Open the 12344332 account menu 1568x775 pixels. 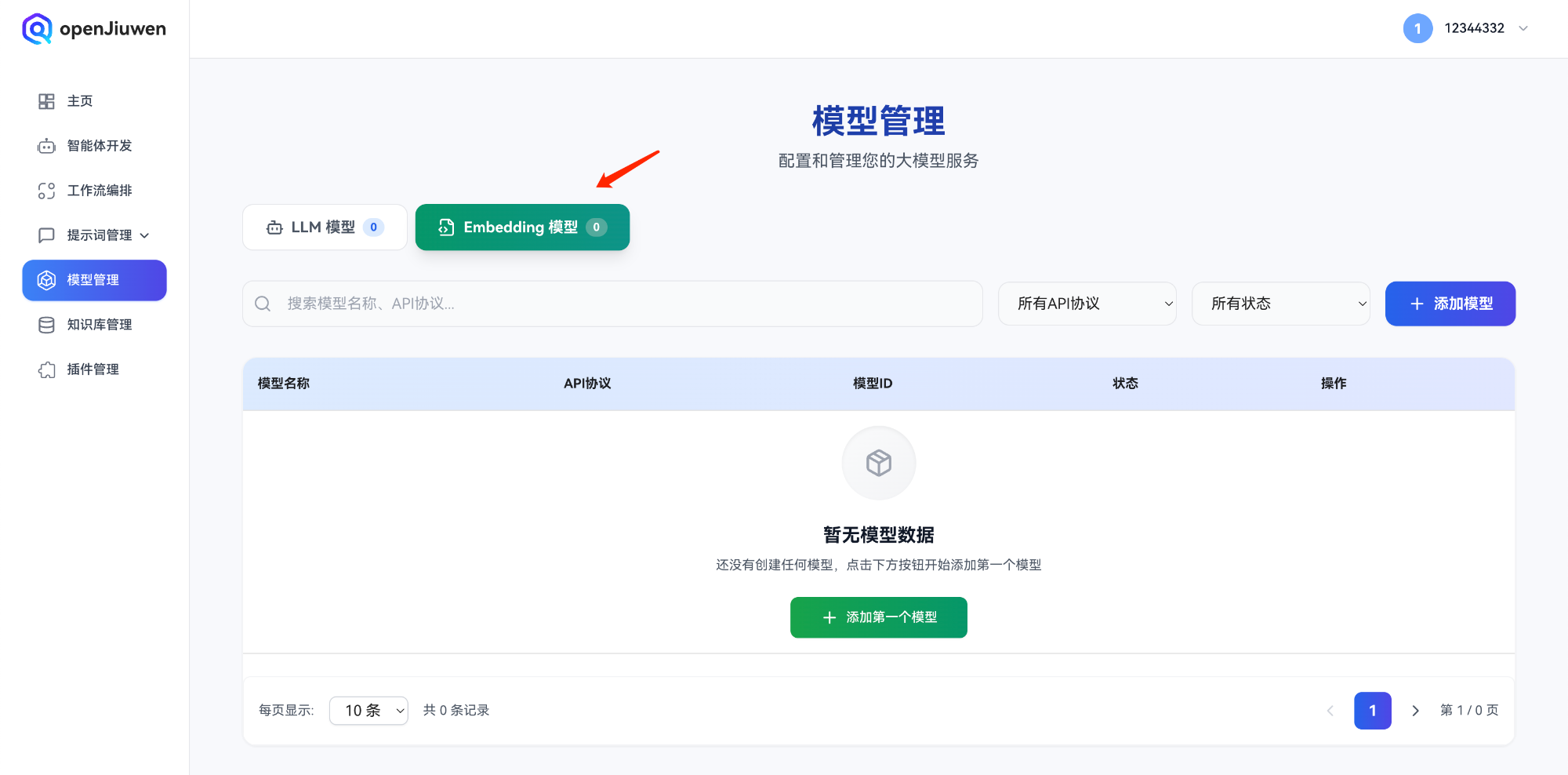(x=1466, y=29)
